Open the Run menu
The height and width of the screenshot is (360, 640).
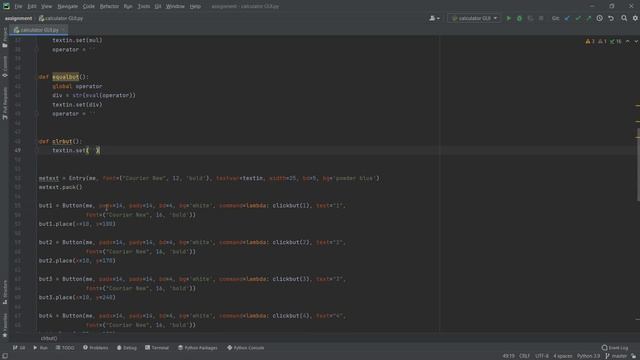[128, 7]
